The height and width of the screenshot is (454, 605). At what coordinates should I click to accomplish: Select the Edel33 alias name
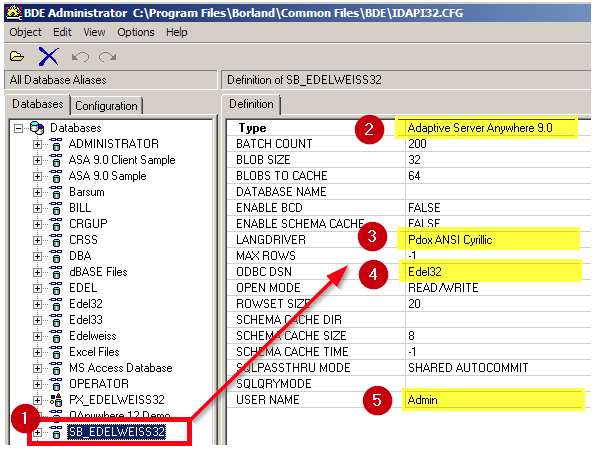tap(86, 320)
